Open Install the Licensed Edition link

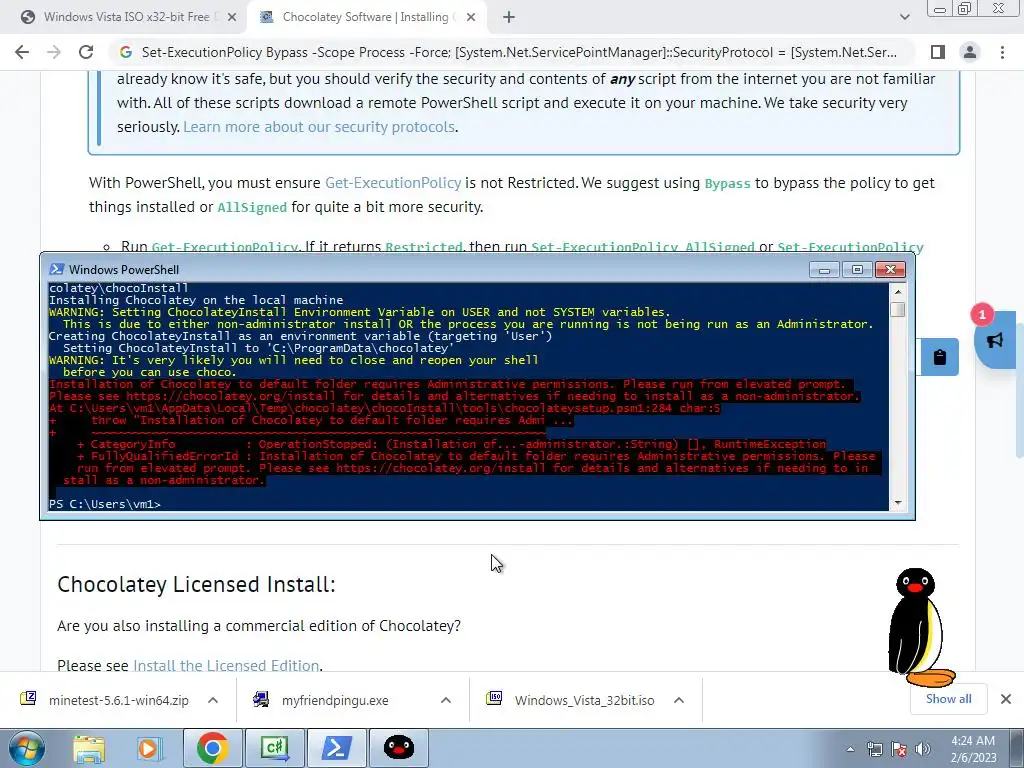click(226, 665)
